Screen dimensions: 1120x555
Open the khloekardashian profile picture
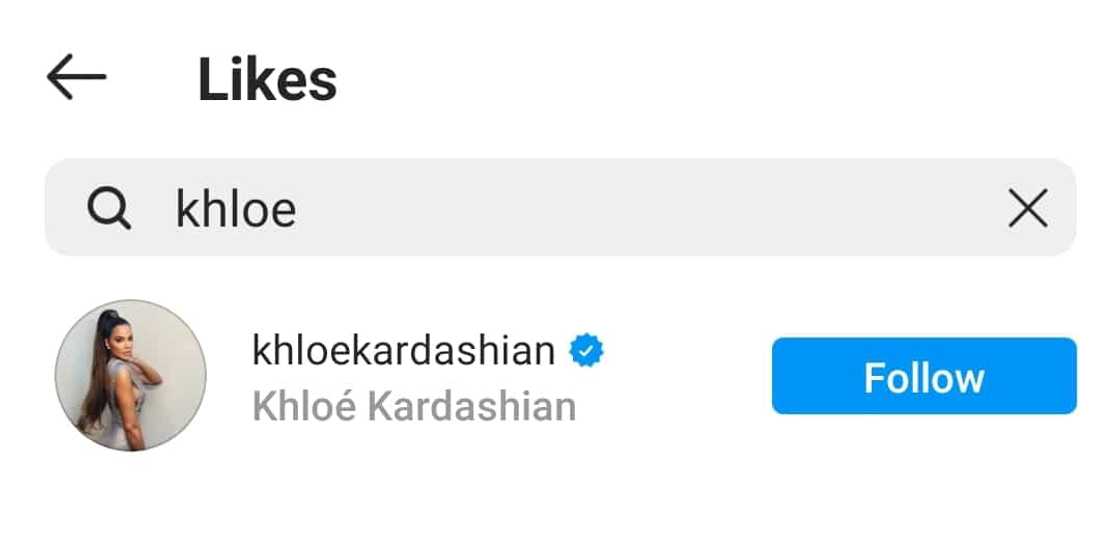point(130,375)
